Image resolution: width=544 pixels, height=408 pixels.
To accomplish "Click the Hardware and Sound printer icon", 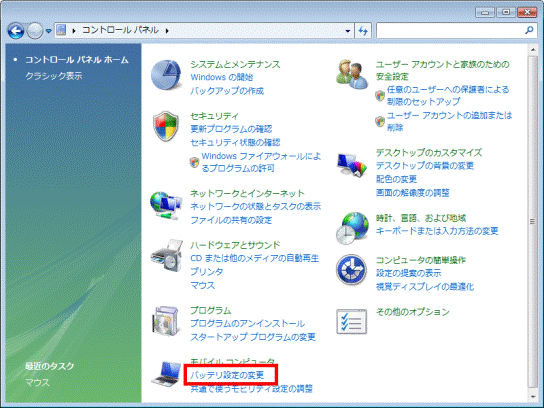I will (167, 255).
